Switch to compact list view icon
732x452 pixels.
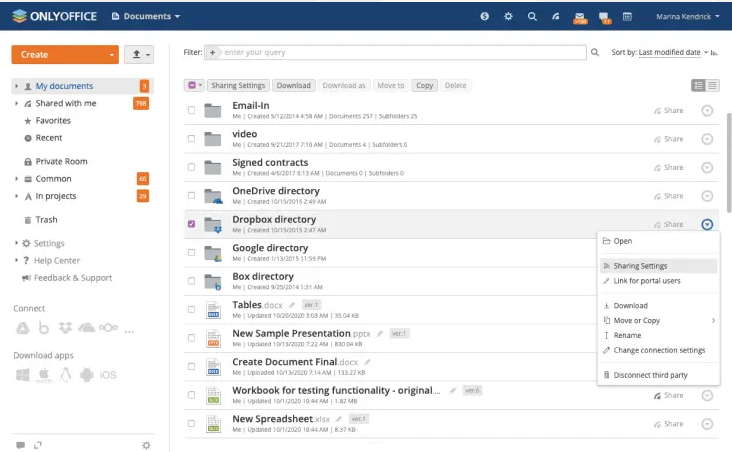click(712, 85)
